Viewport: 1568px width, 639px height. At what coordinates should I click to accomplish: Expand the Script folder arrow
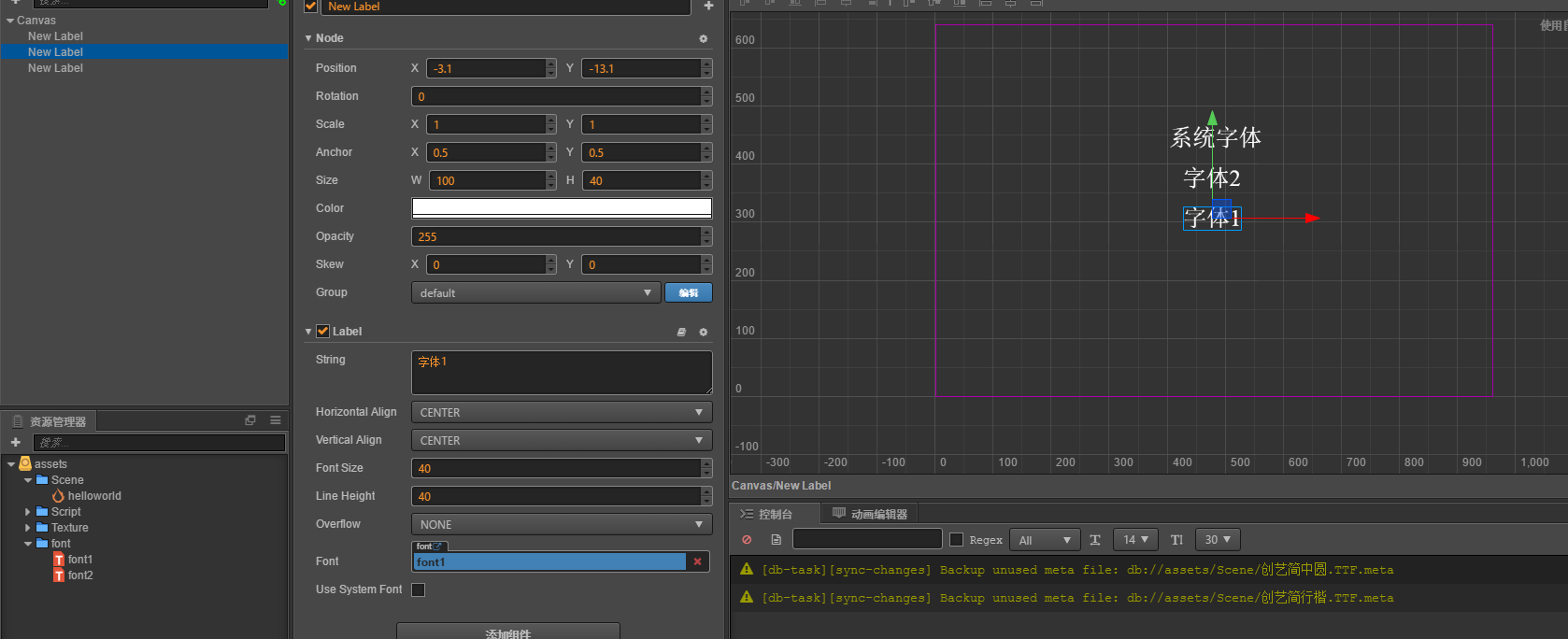(28, 512)
